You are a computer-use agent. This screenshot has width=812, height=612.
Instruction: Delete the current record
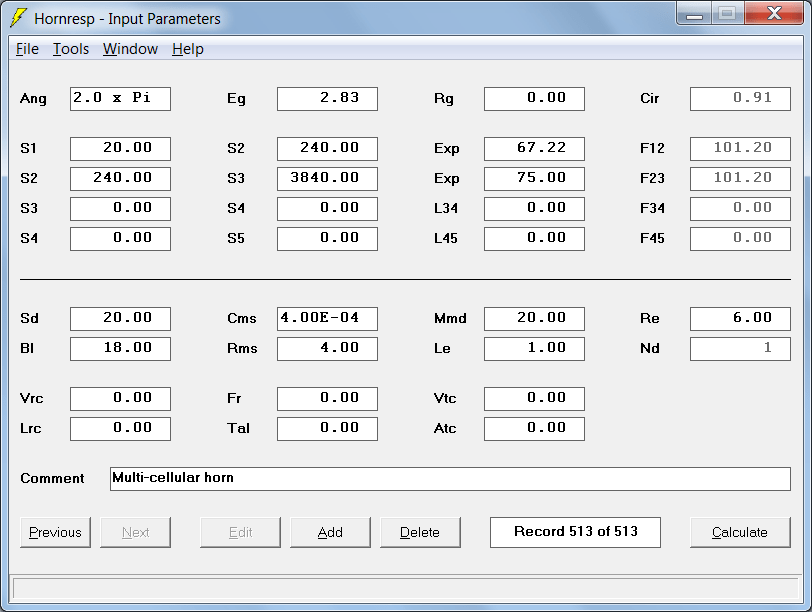[x=420, y=532]
